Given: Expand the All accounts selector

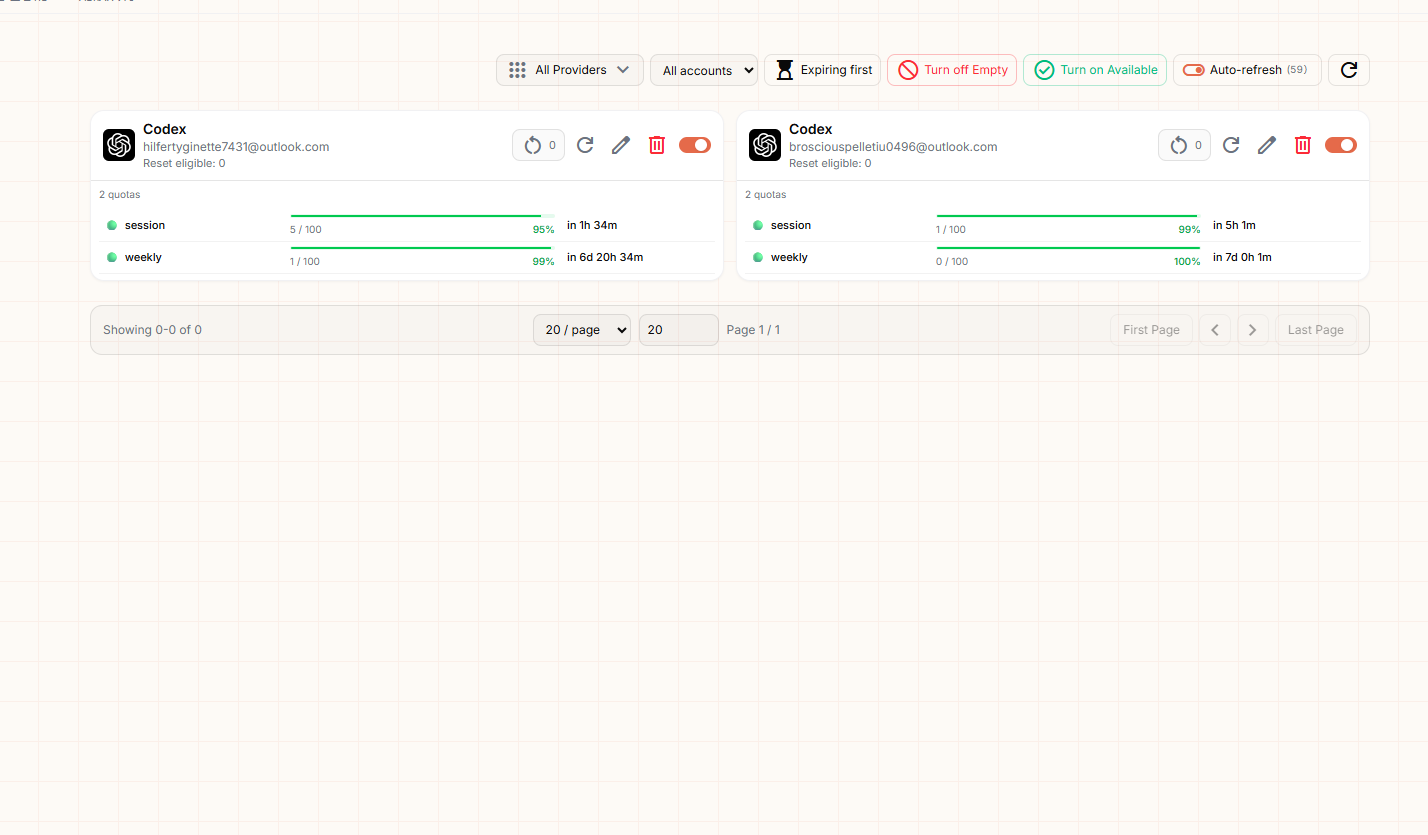Looking at the screenshot, I should click(704, 70).
